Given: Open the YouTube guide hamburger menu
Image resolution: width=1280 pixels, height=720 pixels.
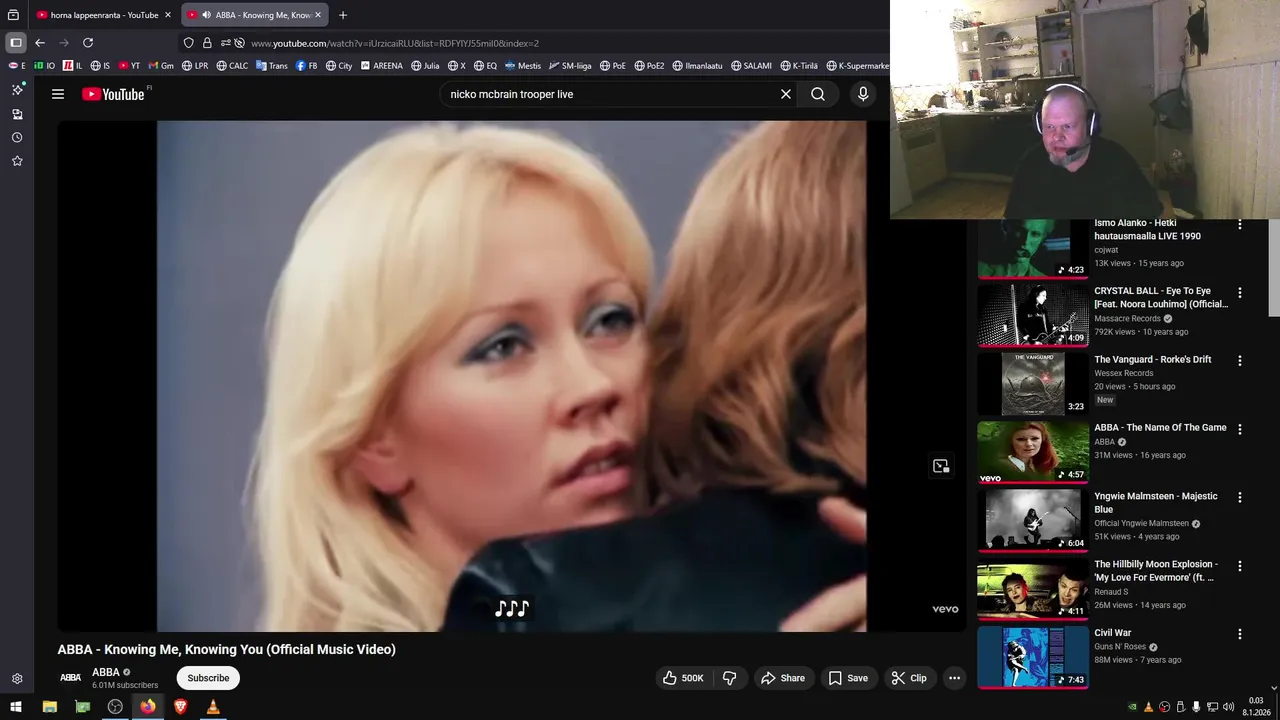Looking at the screenshot, I should (58, 94).
